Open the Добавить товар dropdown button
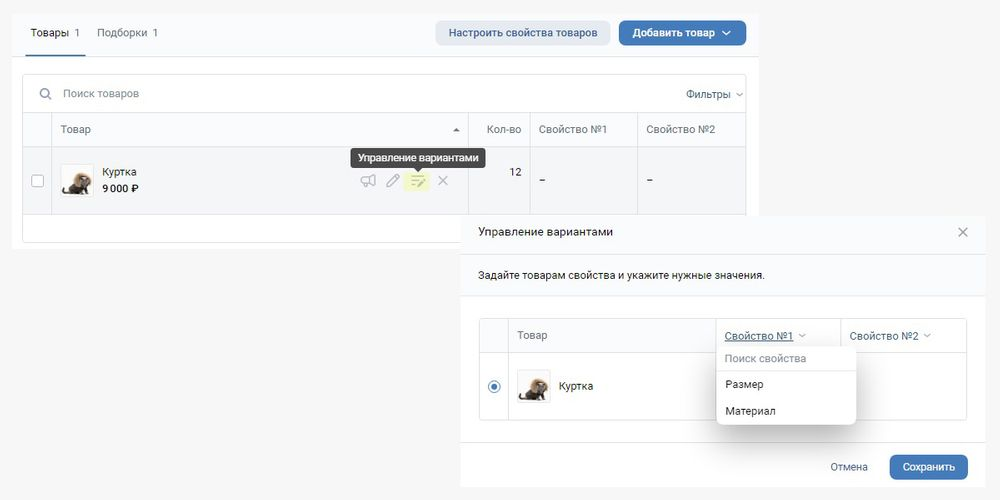This screenshot has height=500, width=1000. tap(682, 33)
